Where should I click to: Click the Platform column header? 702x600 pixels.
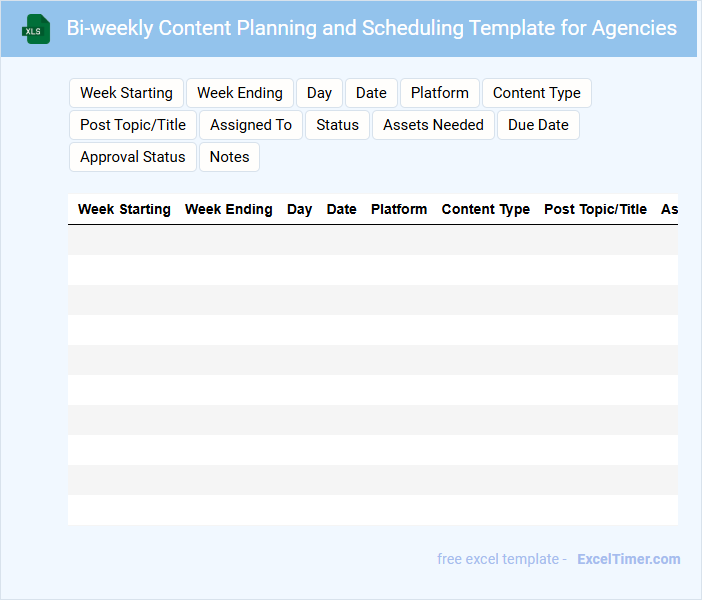pos(399,210)
